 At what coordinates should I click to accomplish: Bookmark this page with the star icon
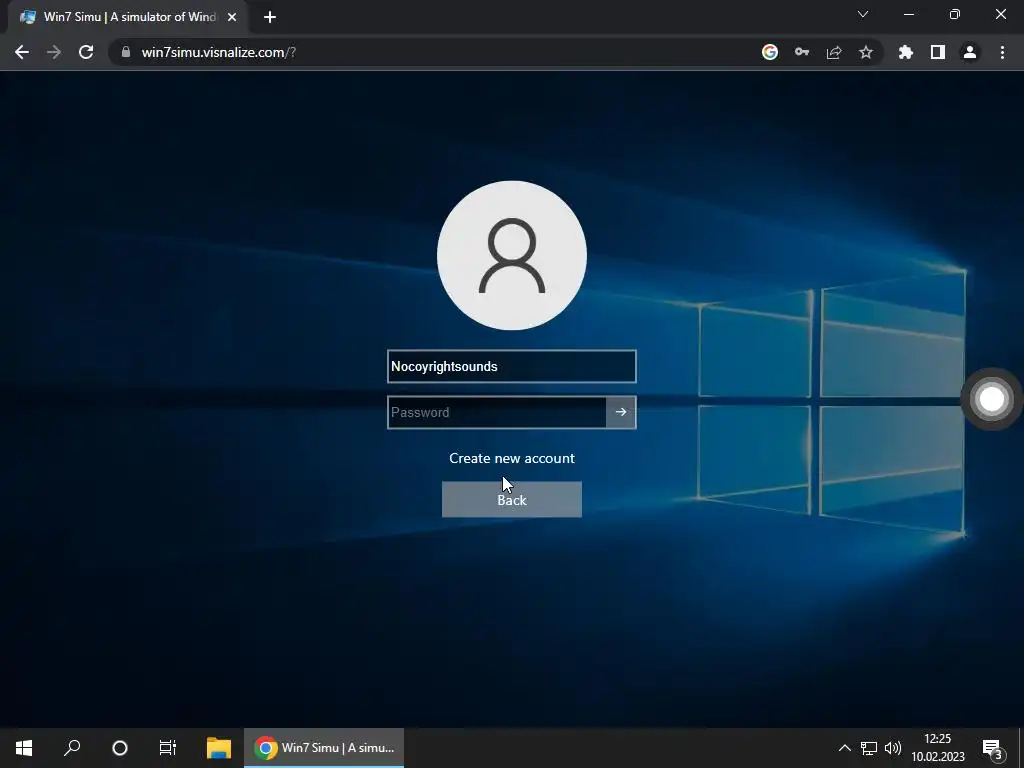[x=866, y=52]
